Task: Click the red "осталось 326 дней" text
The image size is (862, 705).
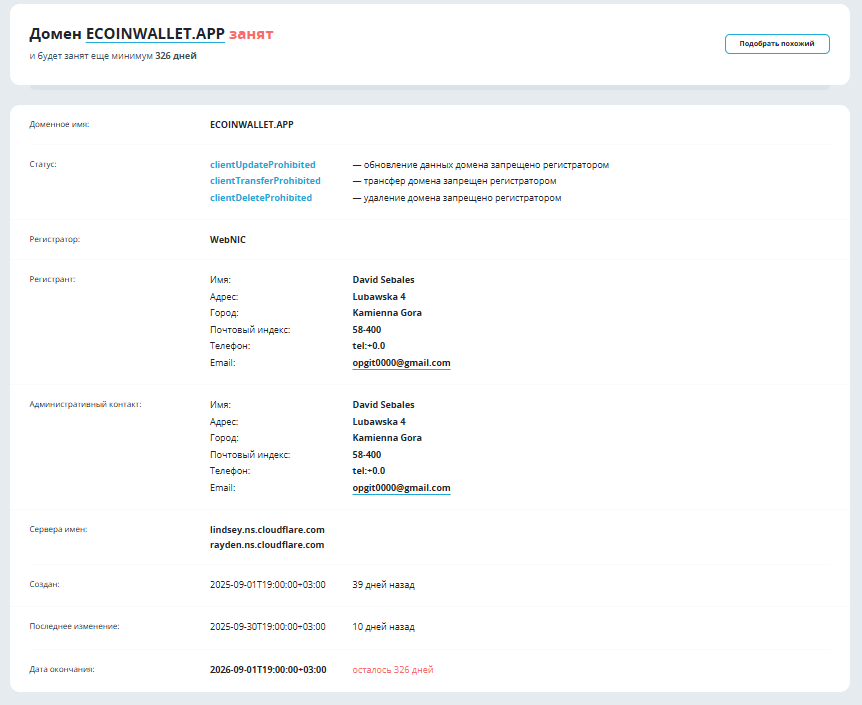Action: coord(393,670)
